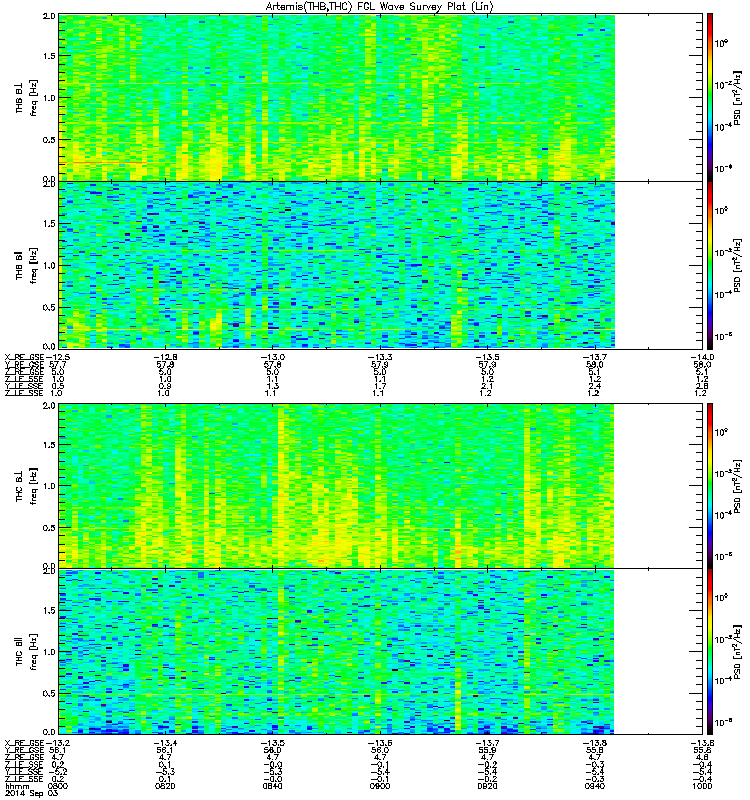The width and height of the screenshot is (750, 800).
Task: Click the THC B-parallel axis label
Action: pyautogui.click(x=19, y=652)
